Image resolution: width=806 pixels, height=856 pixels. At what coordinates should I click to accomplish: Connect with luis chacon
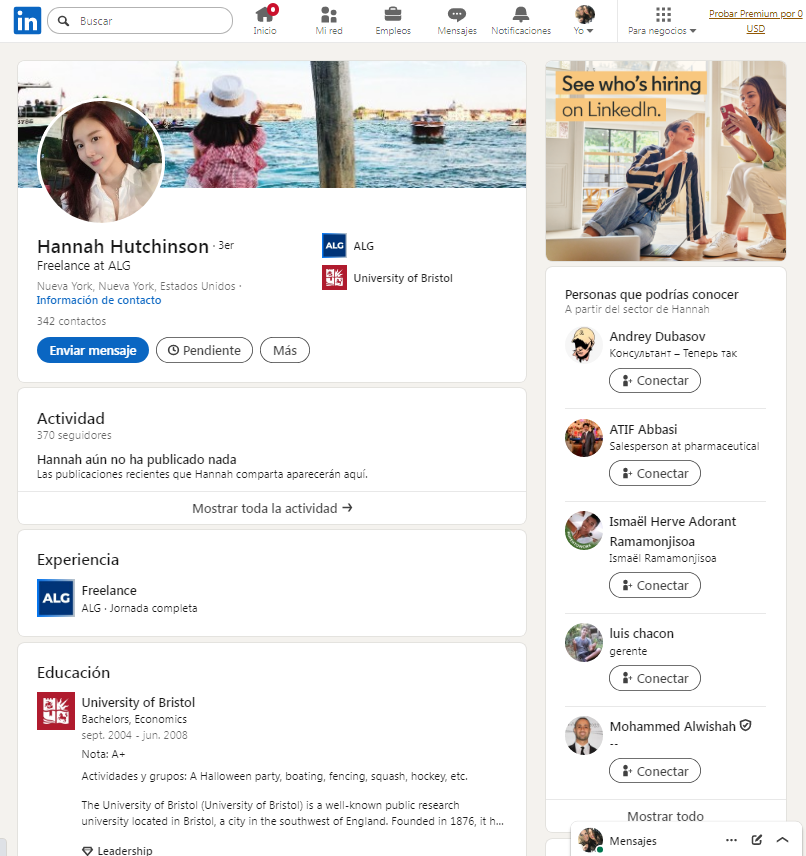click(x=655, y=678)
